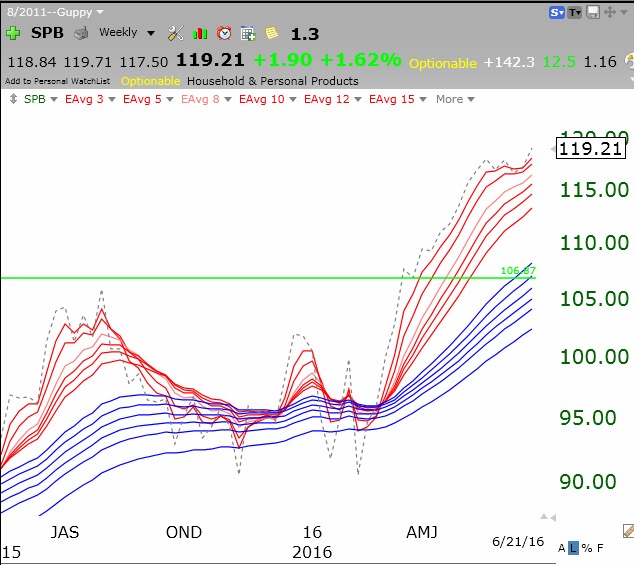
Task: Click the 100.00 price axis label
Action: [594, 357]
